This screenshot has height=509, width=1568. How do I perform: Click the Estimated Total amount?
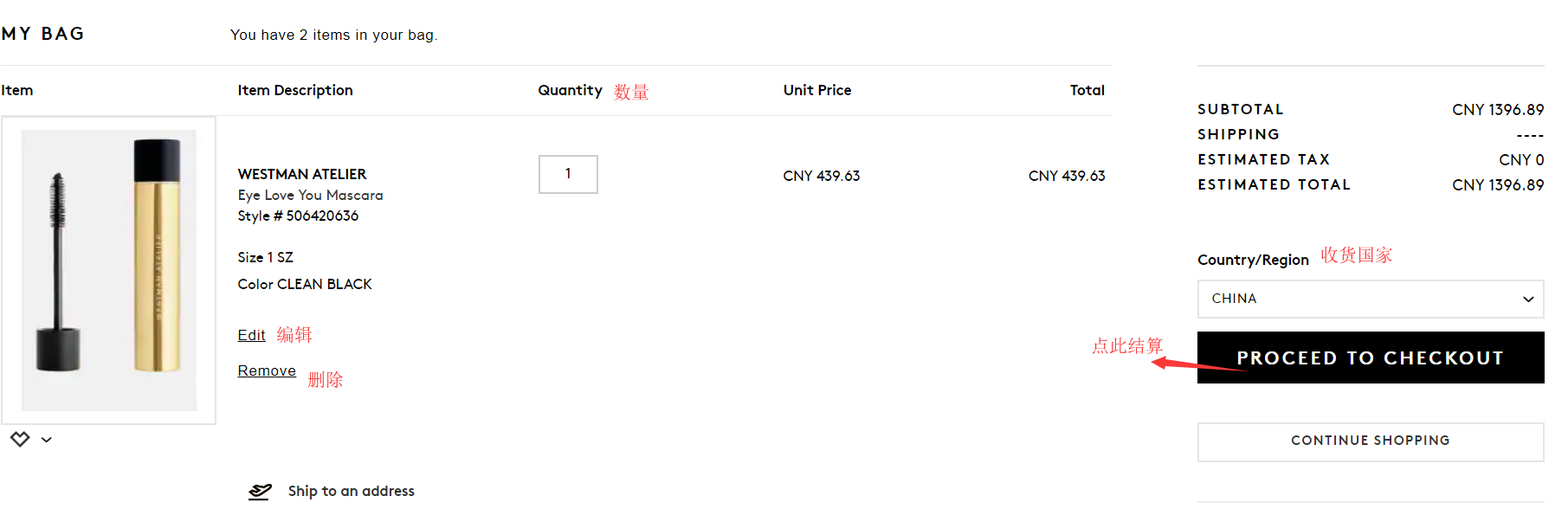pyautogui.click(x=1497, y=184)
